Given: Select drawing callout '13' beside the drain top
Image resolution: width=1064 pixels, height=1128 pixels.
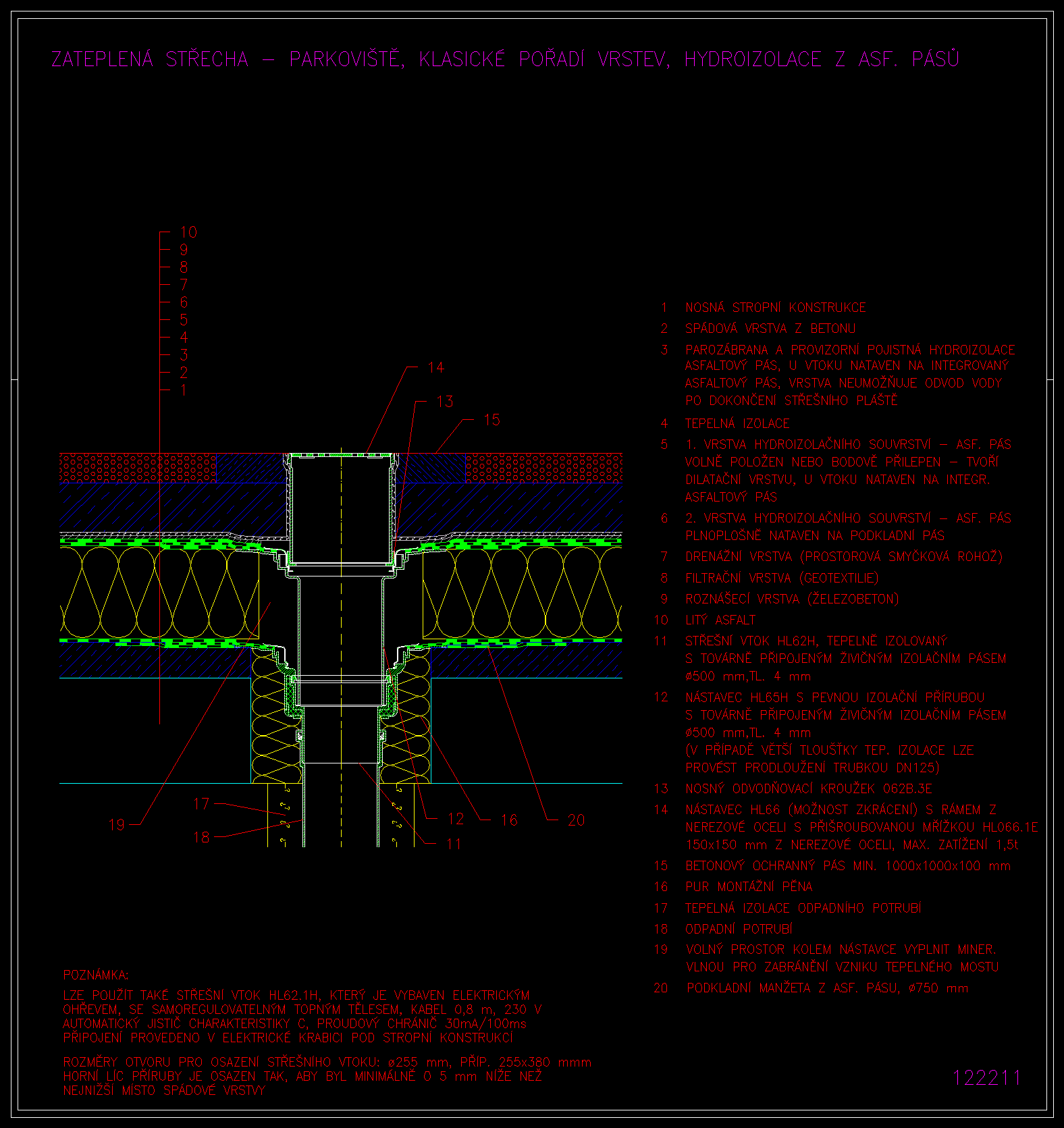Looking at the screenshot, I should 445,402.
